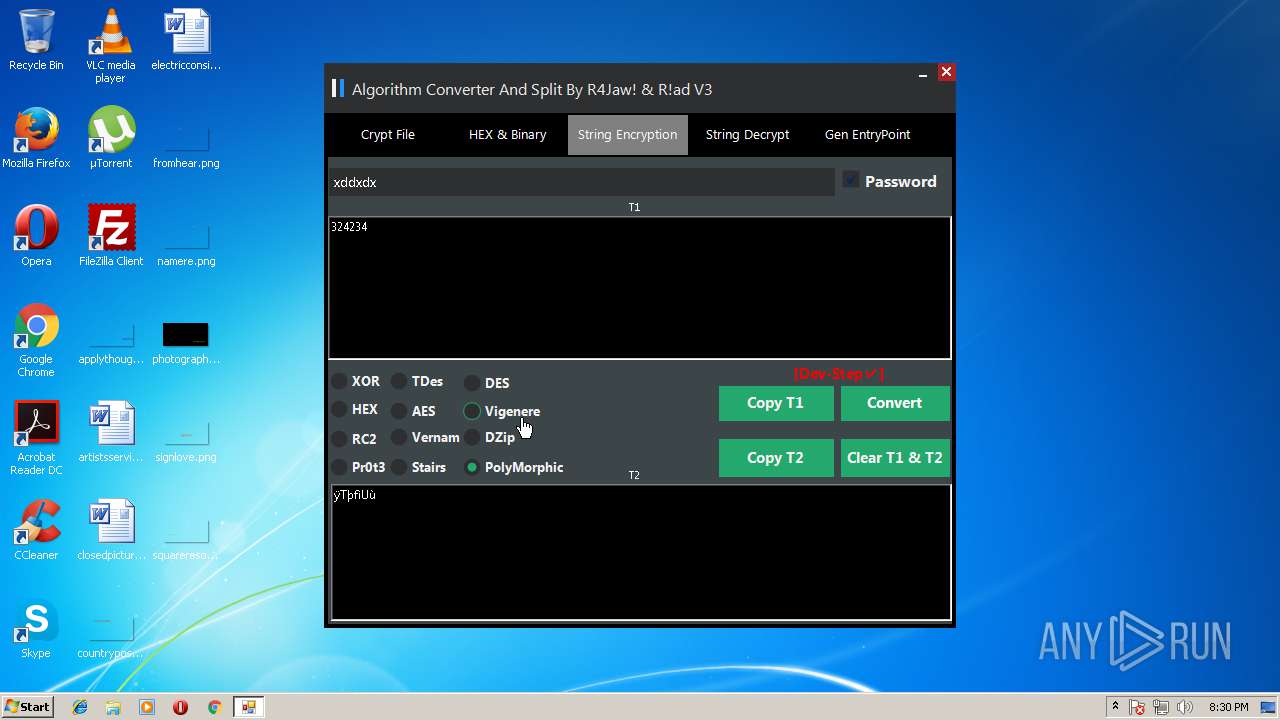
Task: Click into the T1 text area
Action: pos(640,288)
